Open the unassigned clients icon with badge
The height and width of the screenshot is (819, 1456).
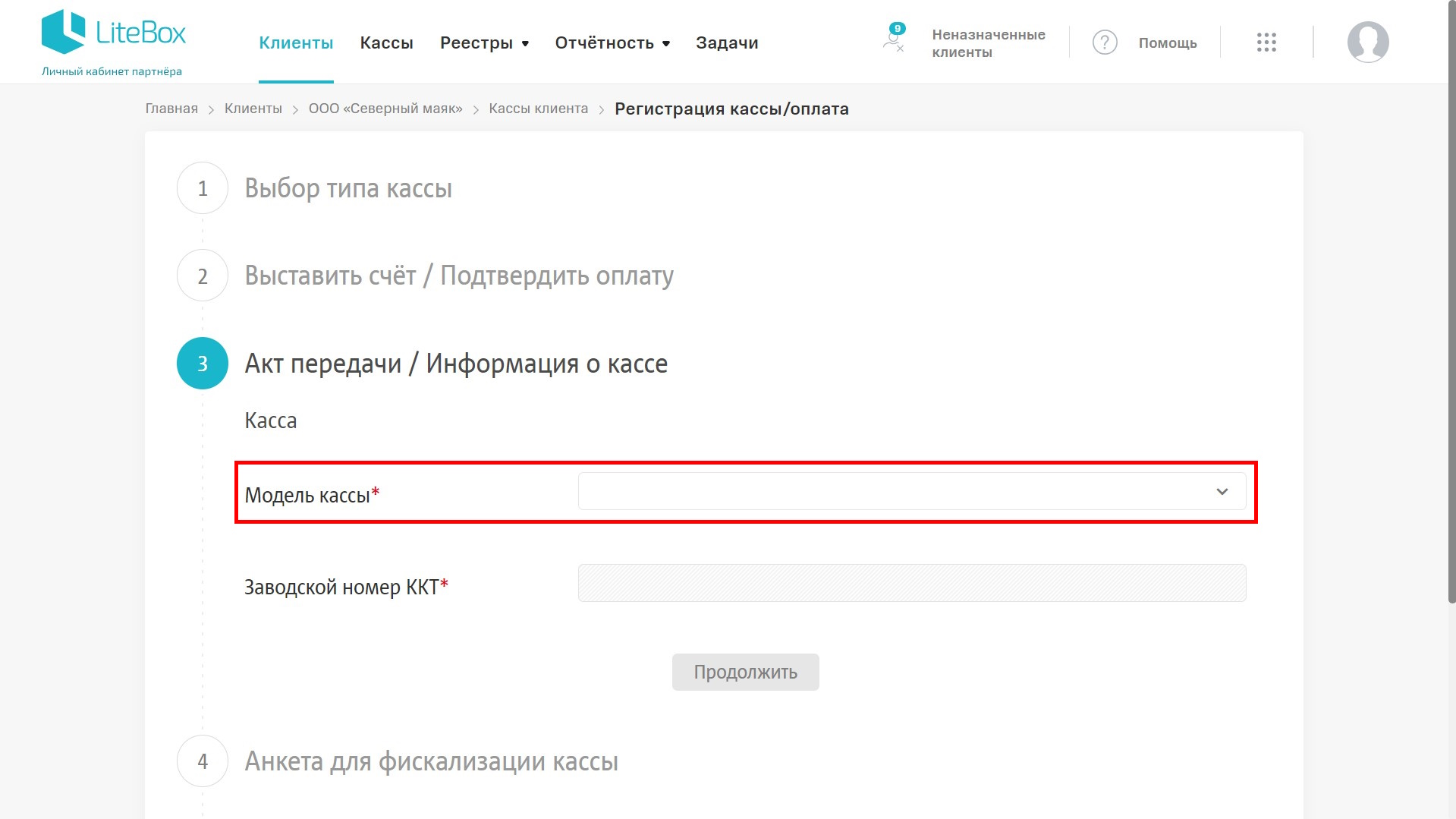point(894,38)
